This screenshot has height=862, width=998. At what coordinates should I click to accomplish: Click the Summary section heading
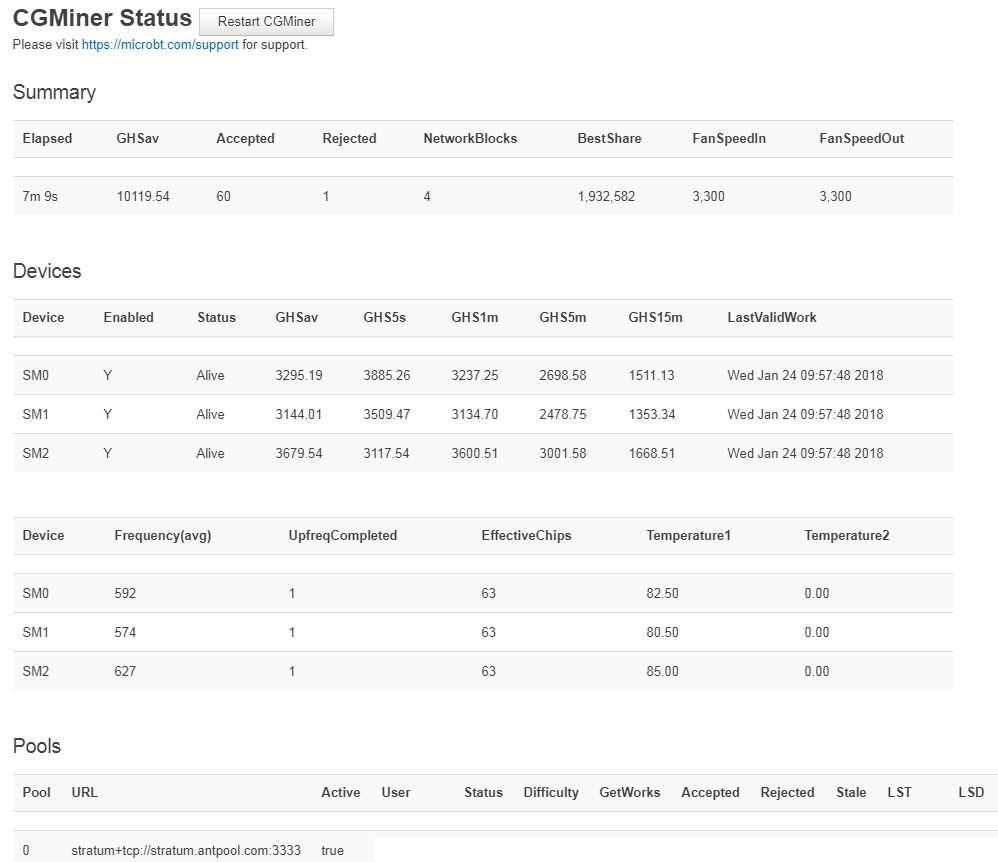(x=54, y=92)
